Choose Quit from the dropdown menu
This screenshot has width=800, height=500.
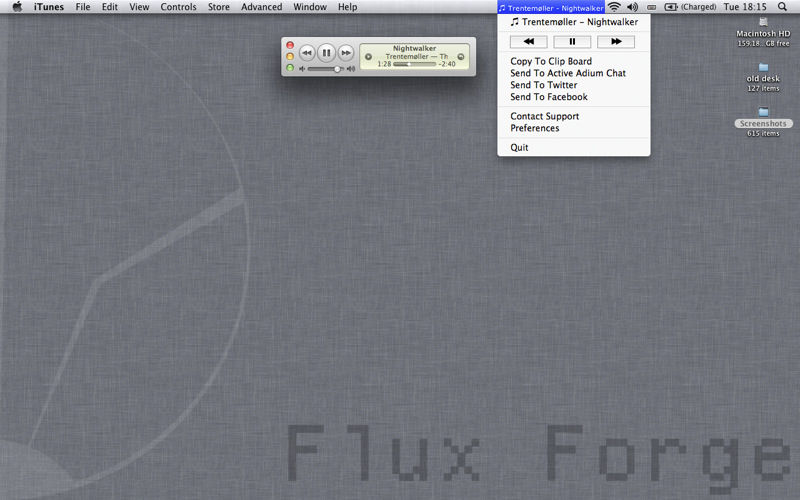pos(519,147)
